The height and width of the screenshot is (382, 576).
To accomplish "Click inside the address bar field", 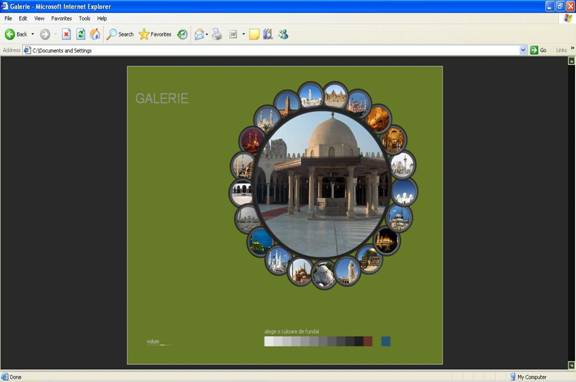I will click(x=276, y=50).
